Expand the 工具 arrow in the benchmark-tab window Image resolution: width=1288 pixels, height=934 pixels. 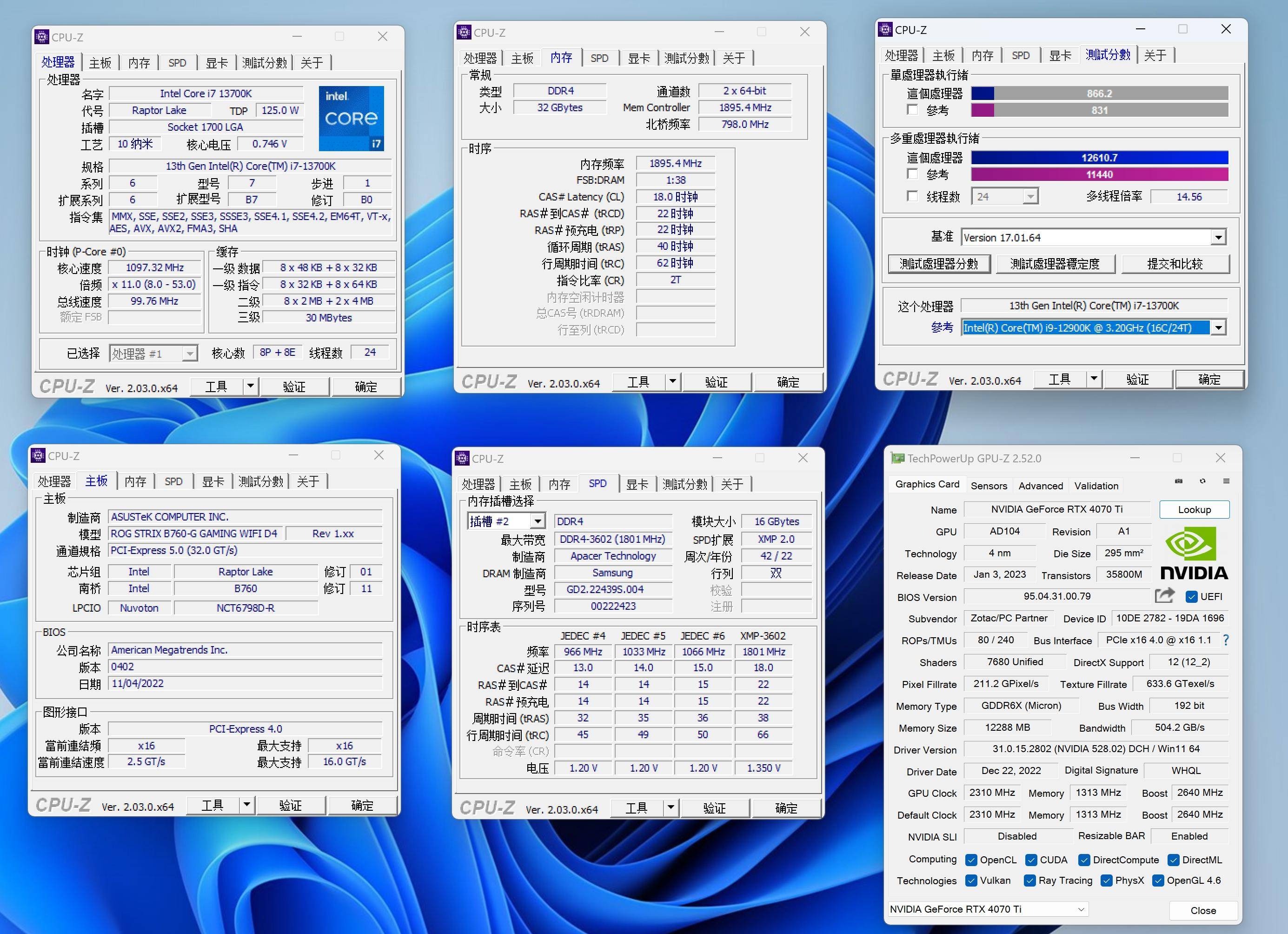tap(1094, 378)
